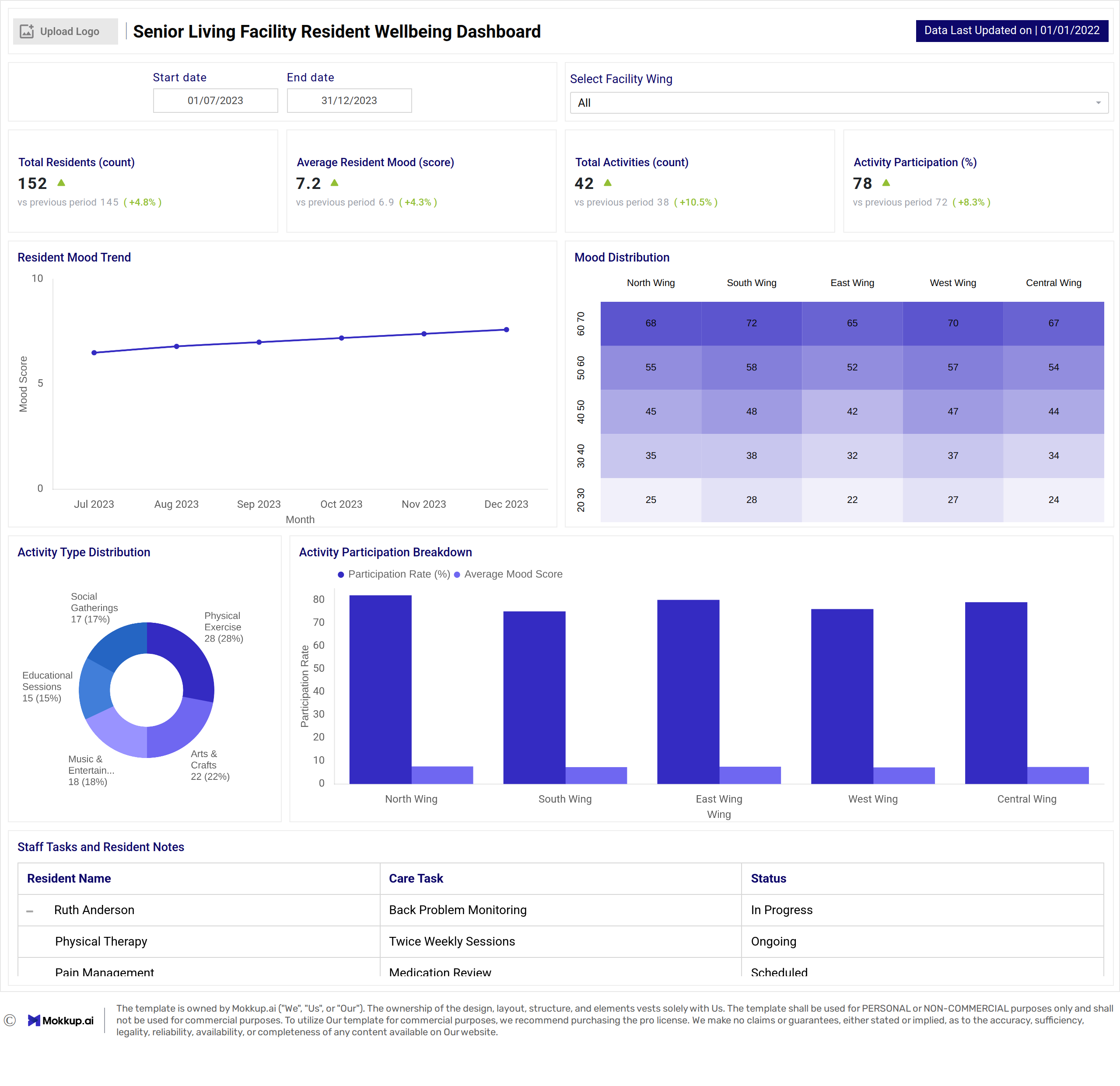Click the green arrow next to Activity Participation 78
Screen dimensions: 1120x1086
(886, 182)
